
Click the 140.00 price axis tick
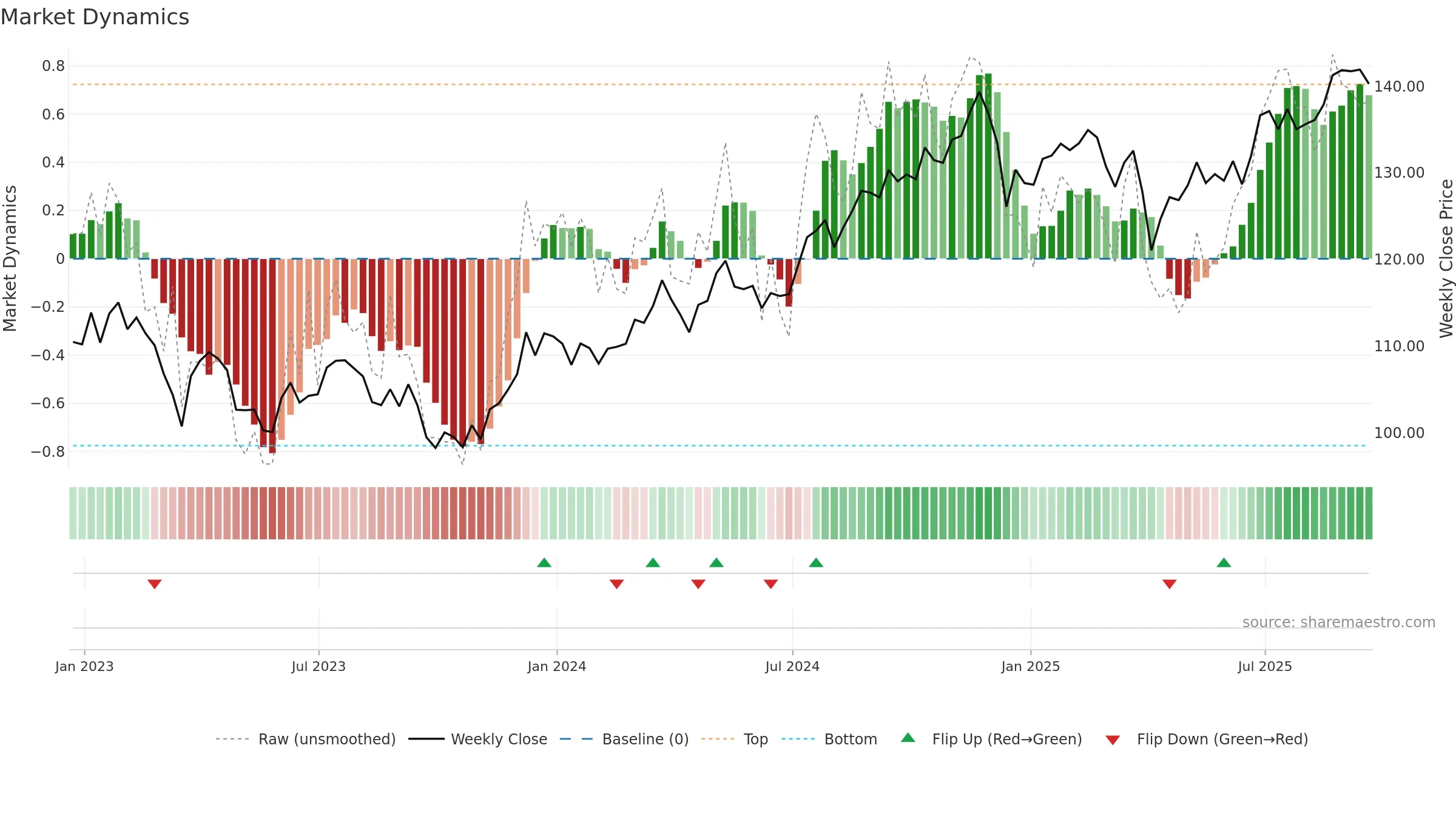[1399, 86]
